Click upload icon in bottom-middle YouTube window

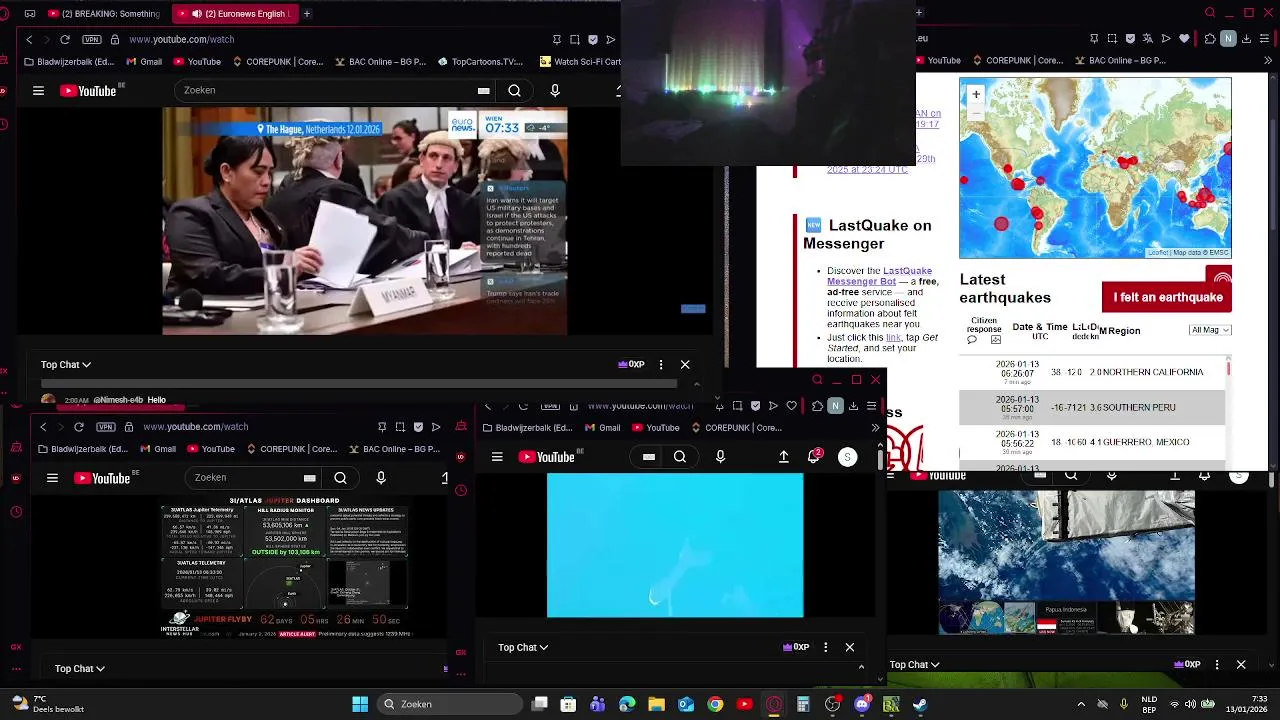point(783,457)
